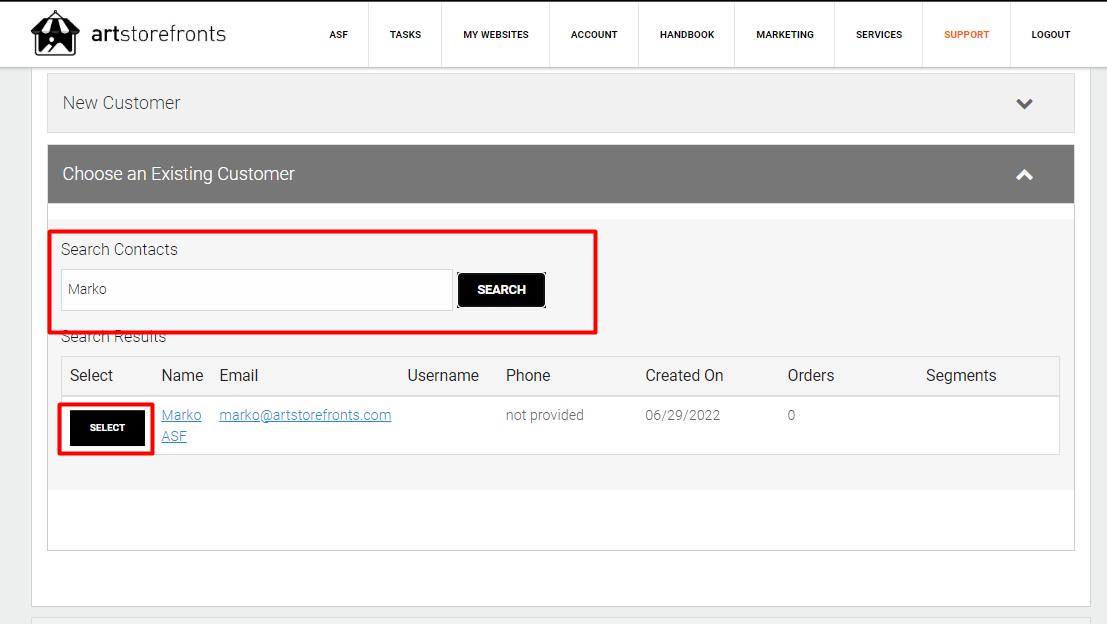Click the Search button for contacts
Viewport: 1107px width, 624px height.
(x=501, y=289)
